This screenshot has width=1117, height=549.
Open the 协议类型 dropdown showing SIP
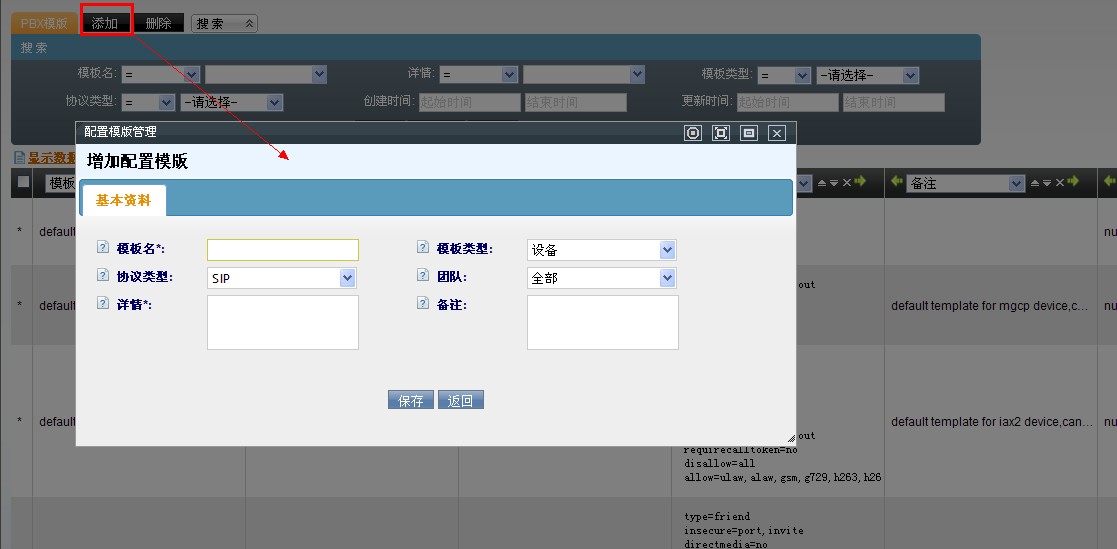[x=281, y=278]
